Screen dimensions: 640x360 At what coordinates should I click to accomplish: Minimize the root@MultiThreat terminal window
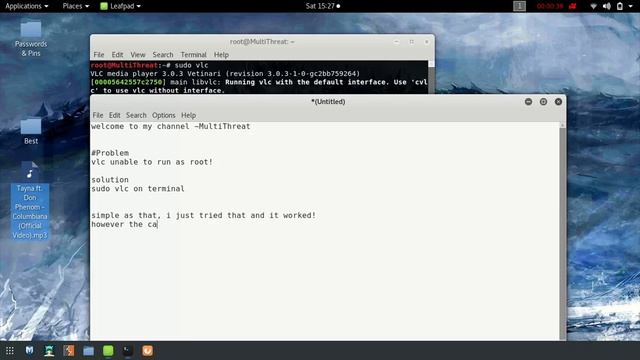(x=396, y=42)
